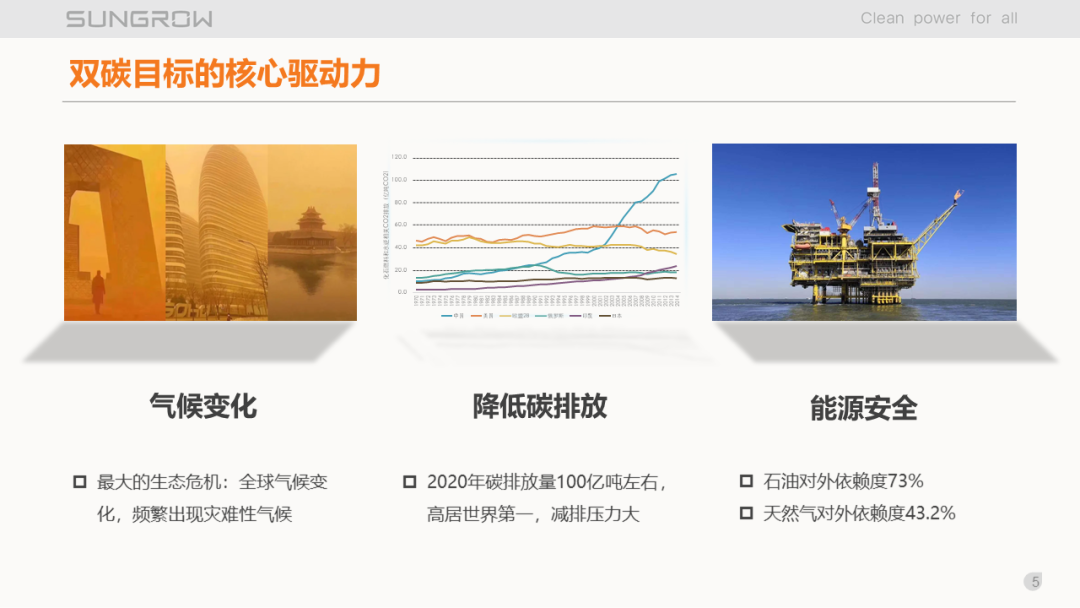Click the 气候变化 heading
The width and height of the screenshot is (1080, 608).
coord(203,406)
